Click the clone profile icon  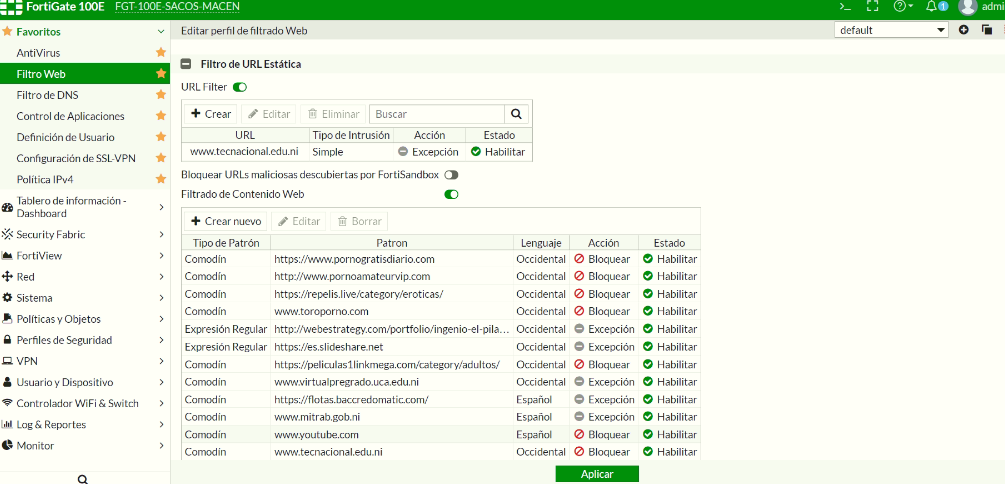coord(985,30)
